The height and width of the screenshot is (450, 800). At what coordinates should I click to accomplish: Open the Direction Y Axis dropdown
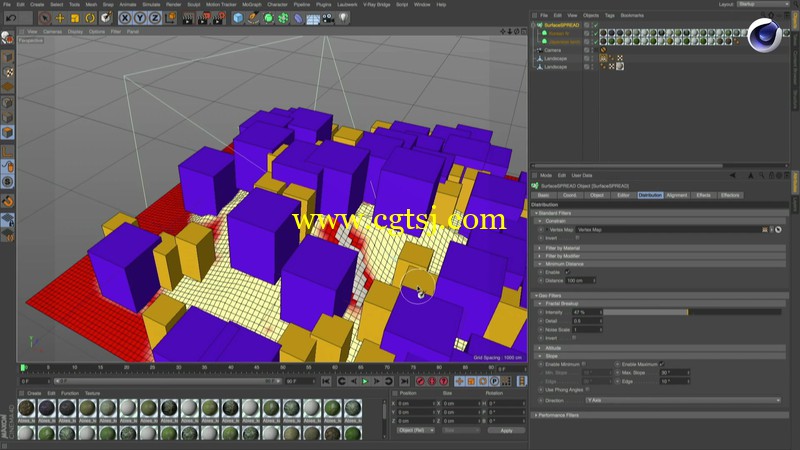683,401
